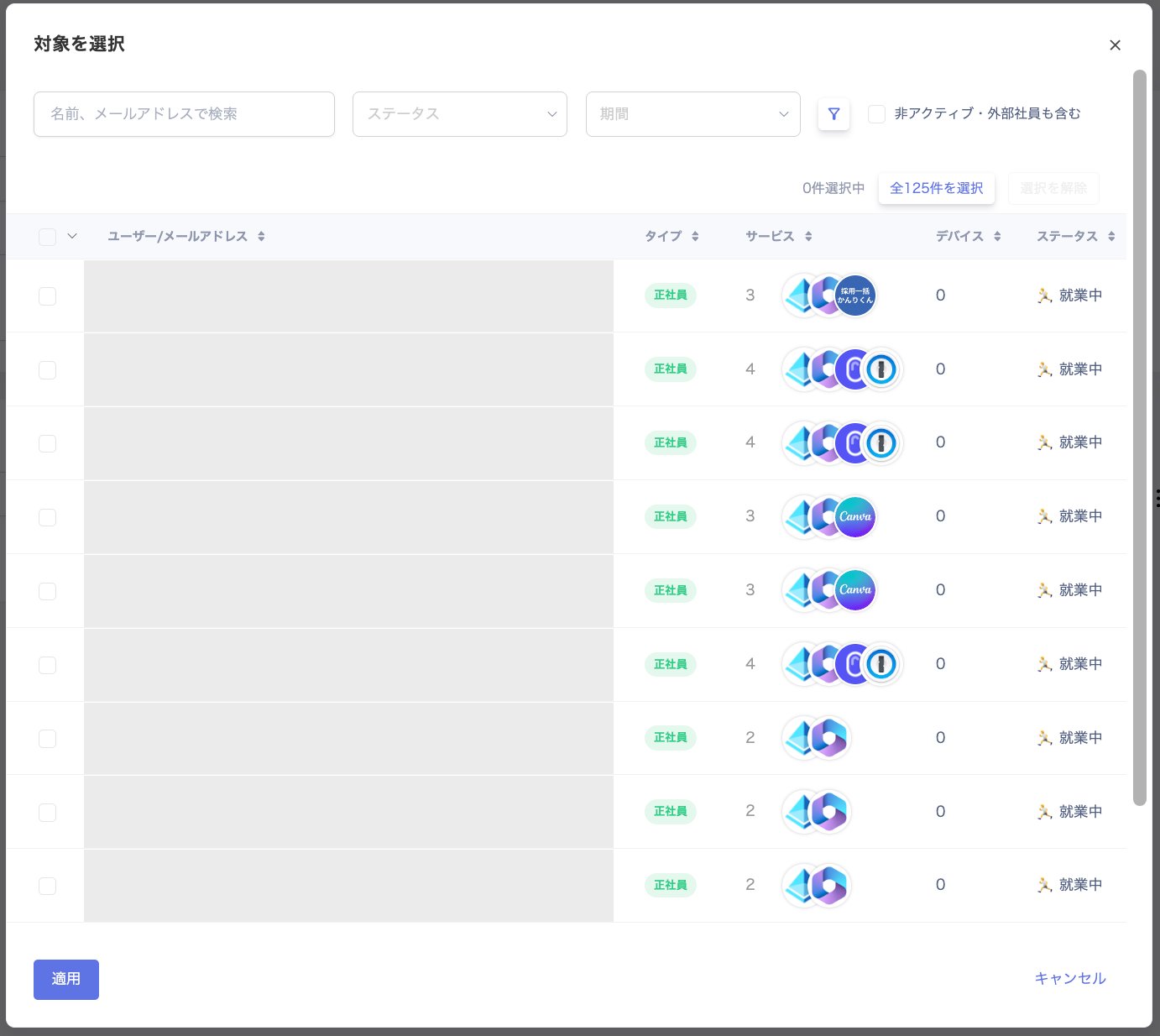Click the dialog vertical scrollbar
Screen dimensions: 1160x1036
point(1140,437)
